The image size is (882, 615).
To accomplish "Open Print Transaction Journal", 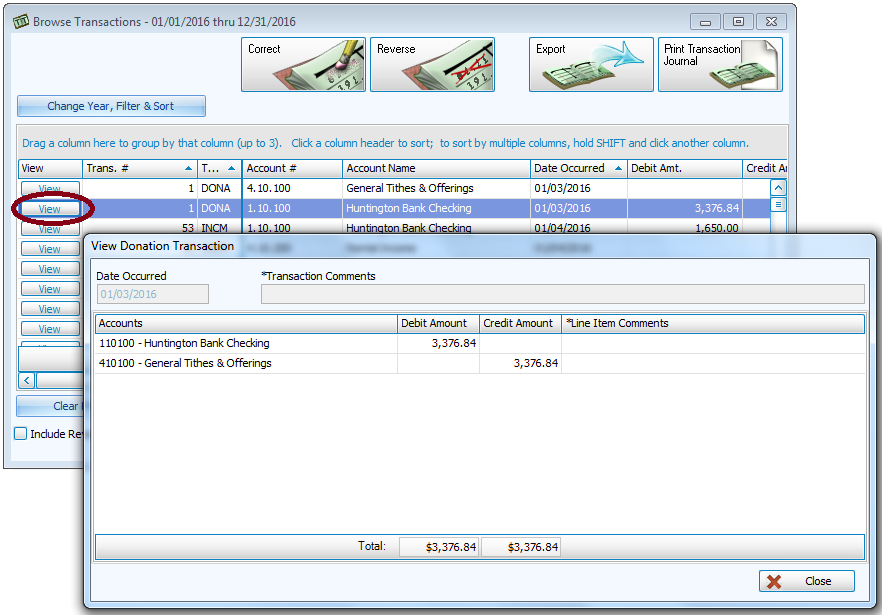I will 719,65.
